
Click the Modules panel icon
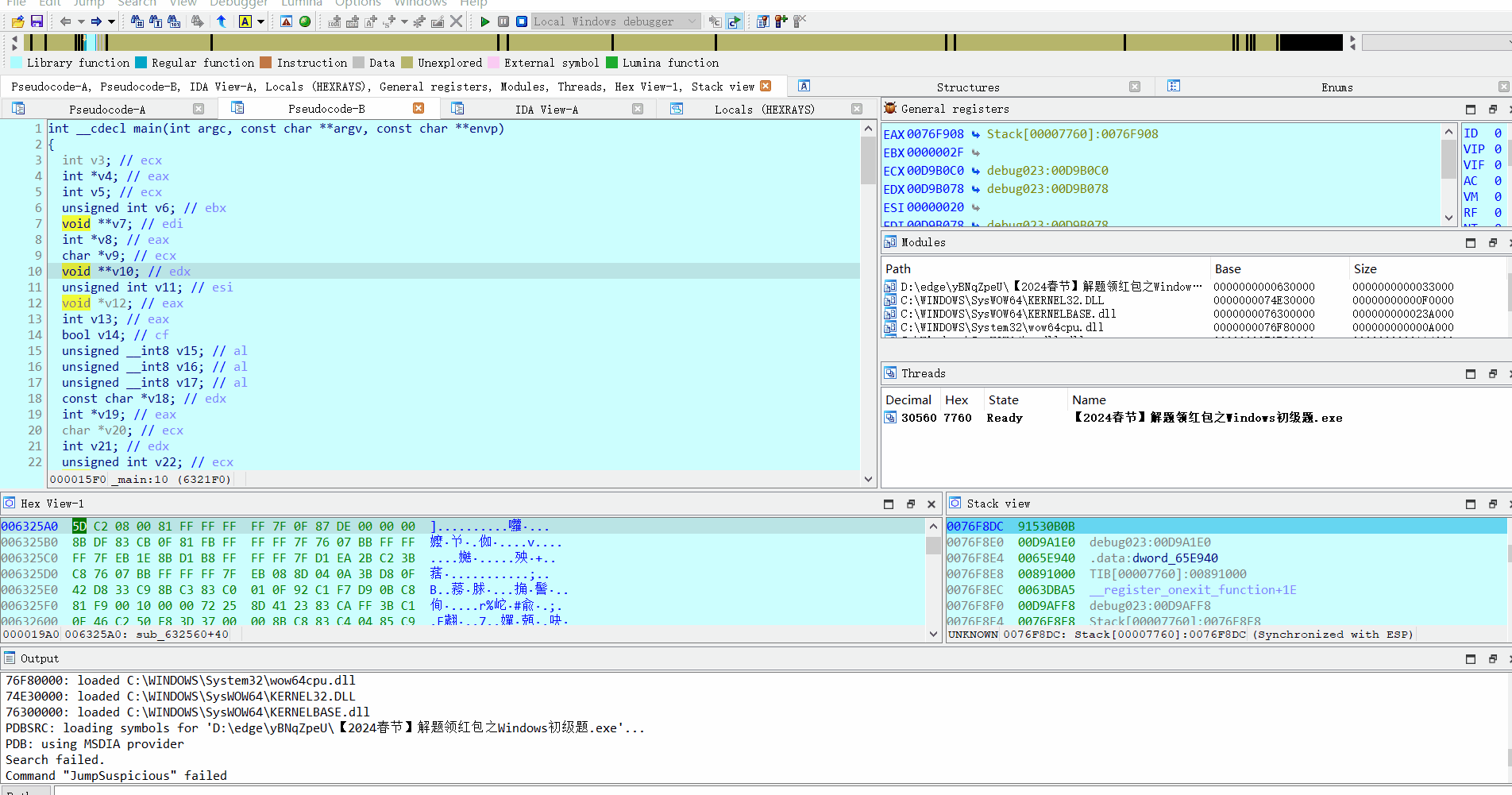(890, 242)
